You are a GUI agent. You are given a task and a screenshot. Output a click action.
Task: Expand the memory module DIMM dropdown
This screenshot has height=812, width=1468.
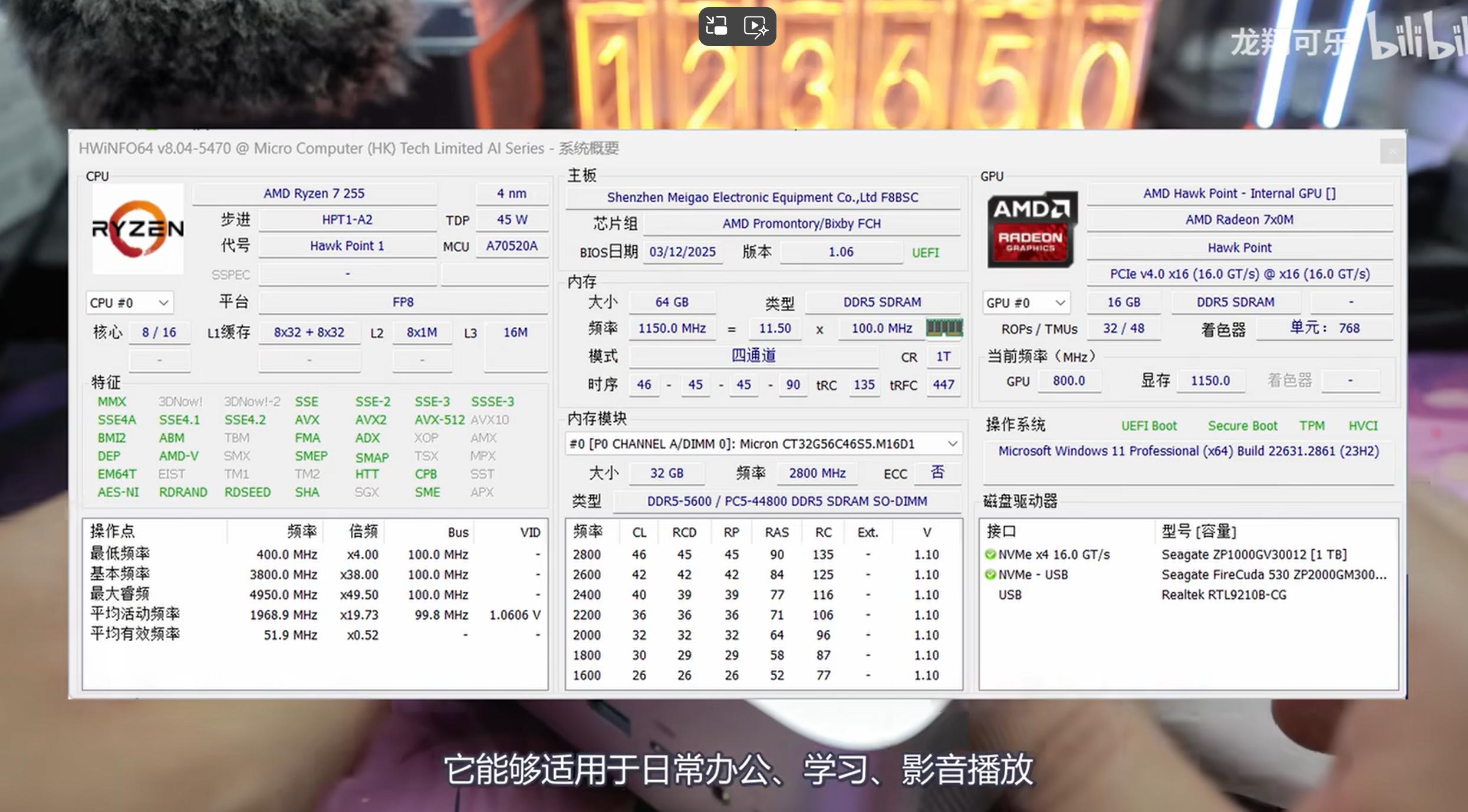click(x=952, y=444)
